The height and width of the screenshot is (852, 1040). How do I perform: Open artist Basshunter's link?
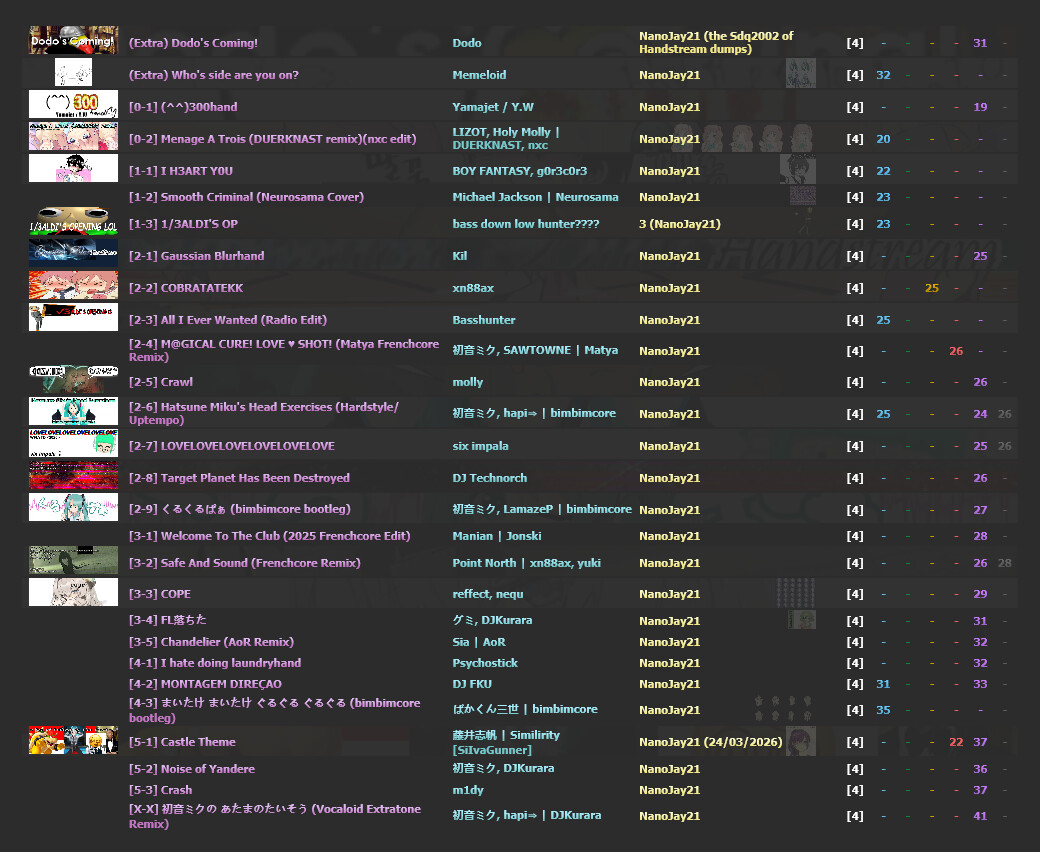(x=483, y=320)
